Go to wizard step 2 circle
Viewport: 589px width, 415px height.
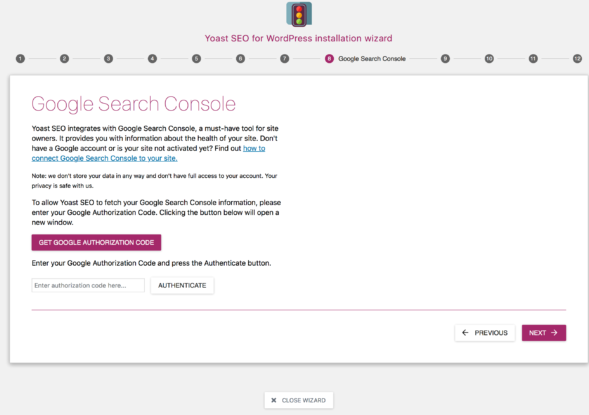coord(64,59)
